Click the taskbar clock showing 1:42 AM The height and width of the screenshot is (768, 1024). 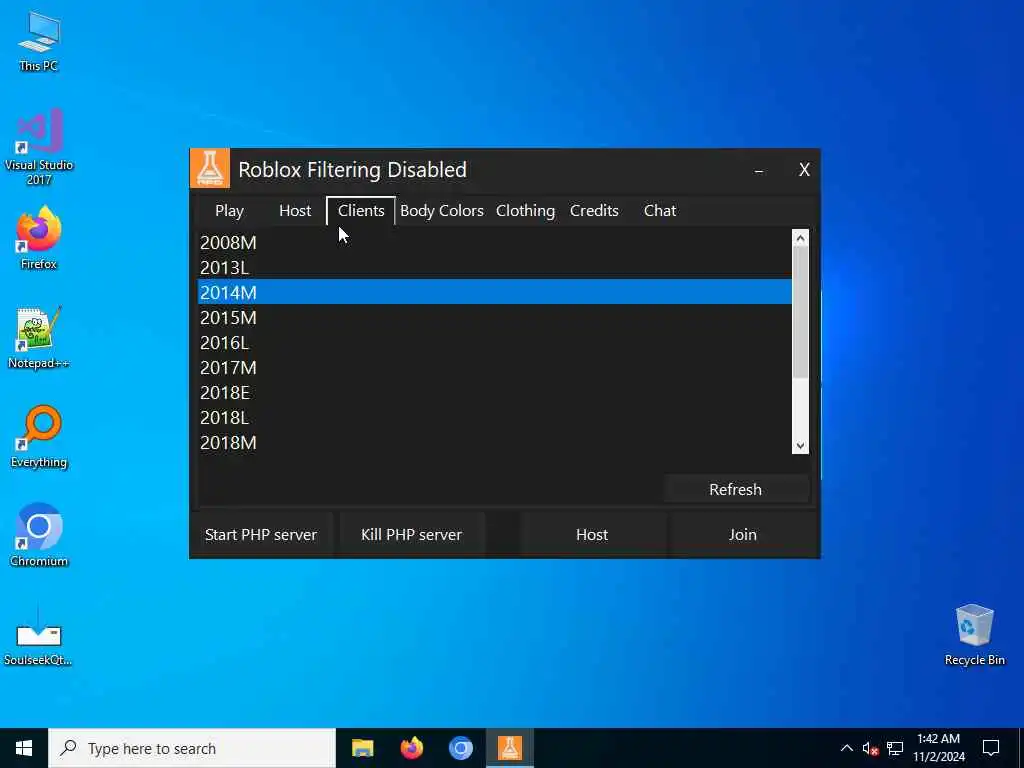[x=938, y=748]
